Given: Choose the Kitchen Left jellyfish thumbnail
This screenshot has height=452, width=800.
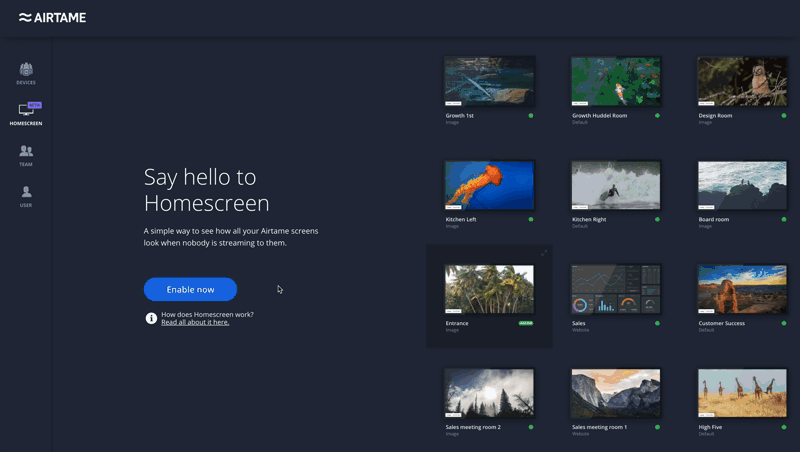Looking at the screenshot, I should click(489, 185).
